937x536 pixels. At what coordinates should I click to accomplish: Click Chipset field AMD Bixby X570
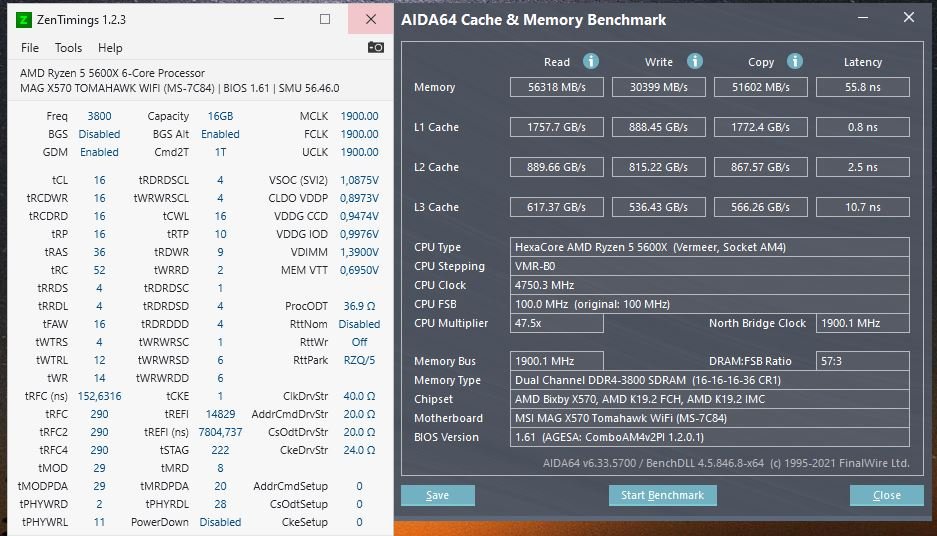click(x=710, y=399)
